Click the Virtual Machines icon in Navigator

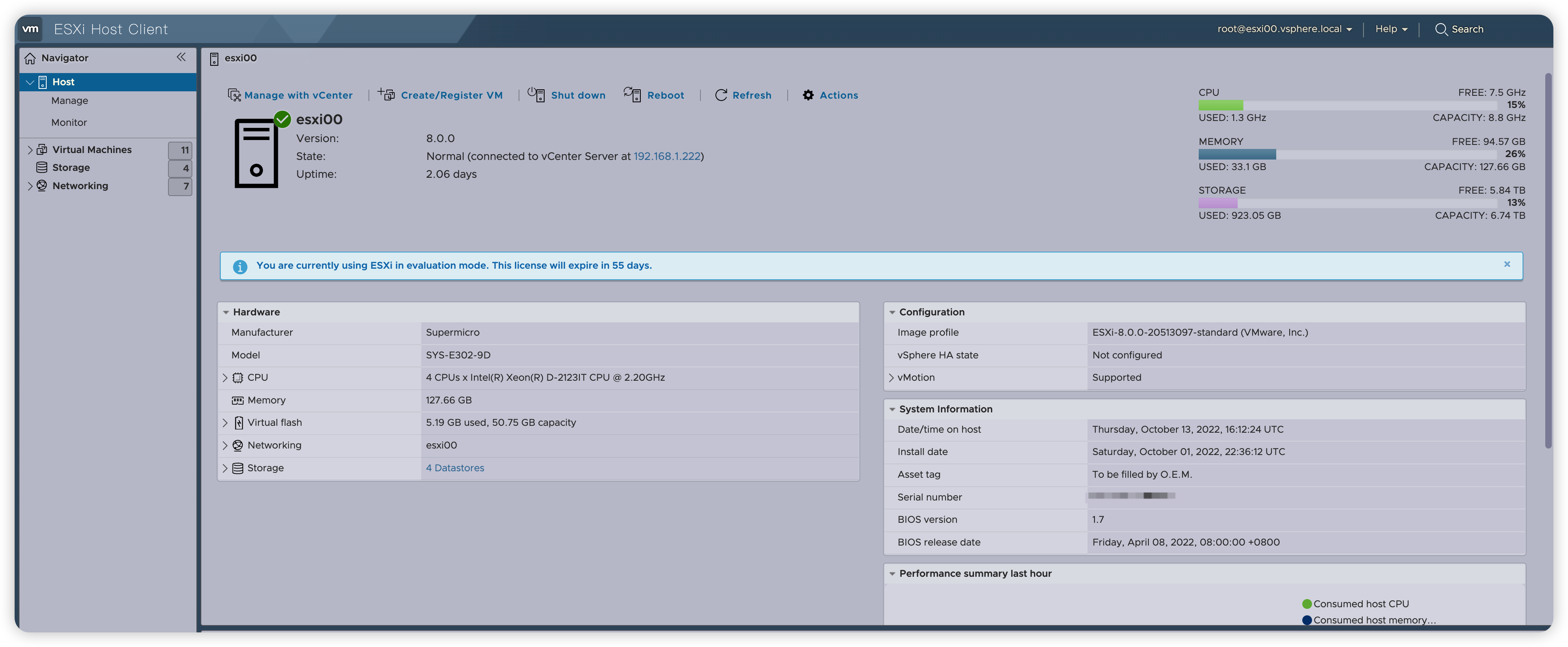coord(42,149)
